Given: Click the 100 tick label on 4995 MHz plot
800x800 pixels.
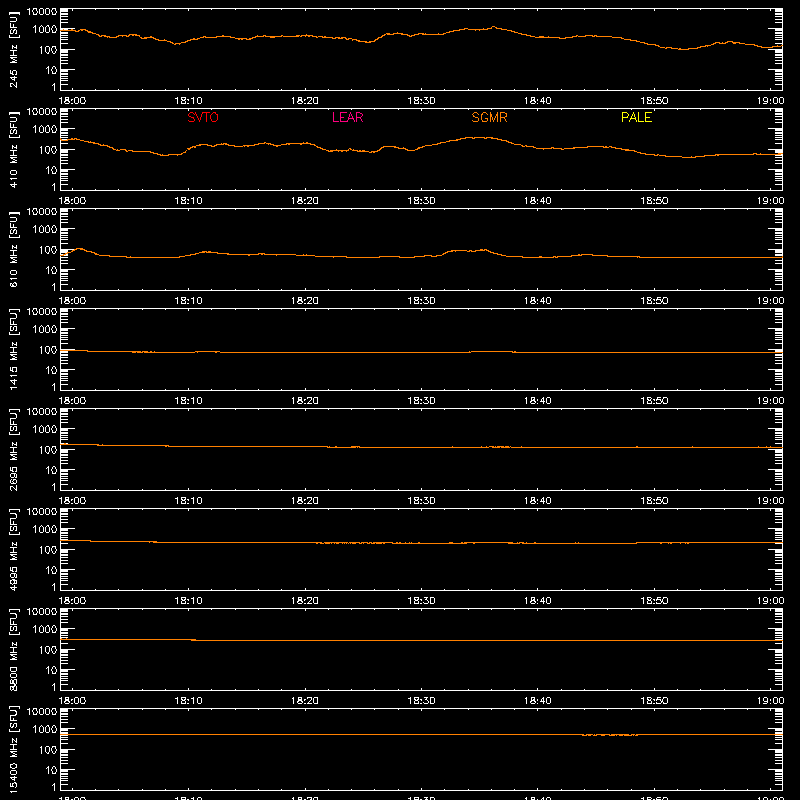Looking at the screenshot, I should pos(48,550).
